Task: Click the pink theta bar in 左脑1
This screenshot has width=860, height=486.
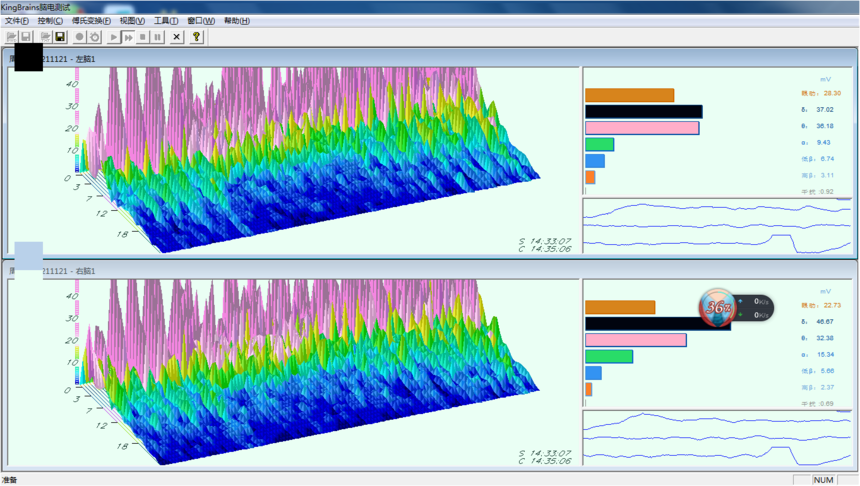Action: coord(642,128)
